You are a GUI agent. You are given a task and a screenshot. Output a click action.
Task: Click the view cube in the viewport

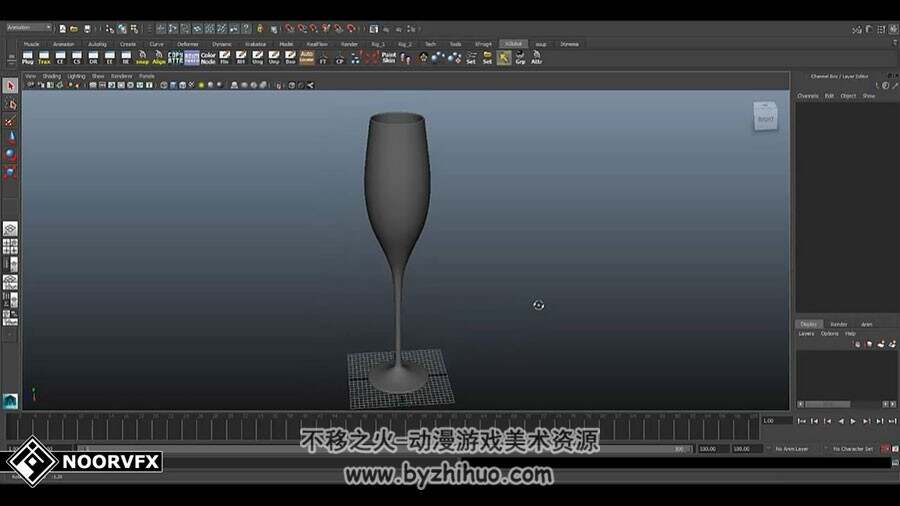tap(766, 117)
